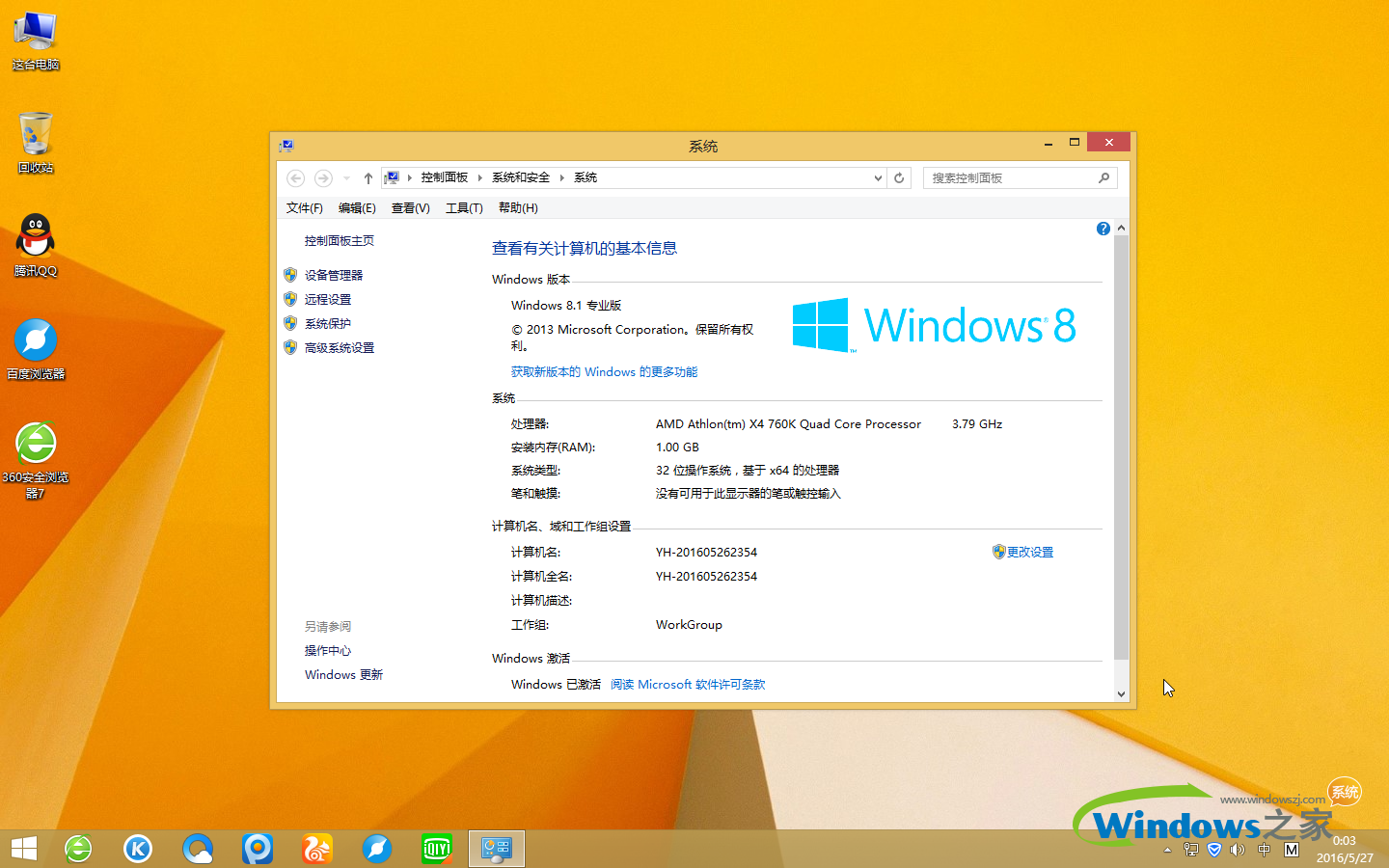Viewport: 1389px width, 868px height.
Task: Open the Microsoft 软件许可条款 link
Action: (687, 684)
